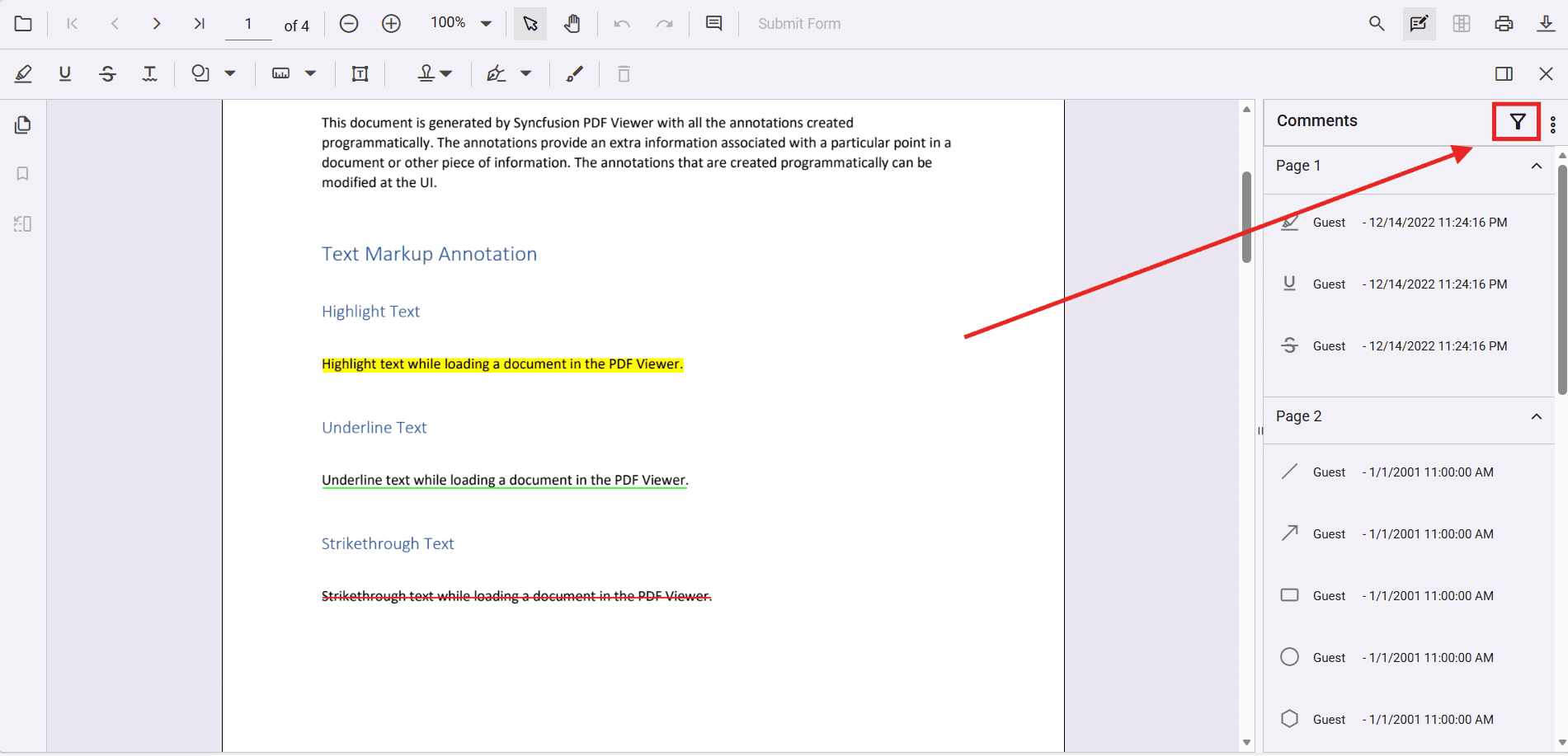Select the strikethrough comment by Guest
1568x756 pixels.
click(1409, 346)
